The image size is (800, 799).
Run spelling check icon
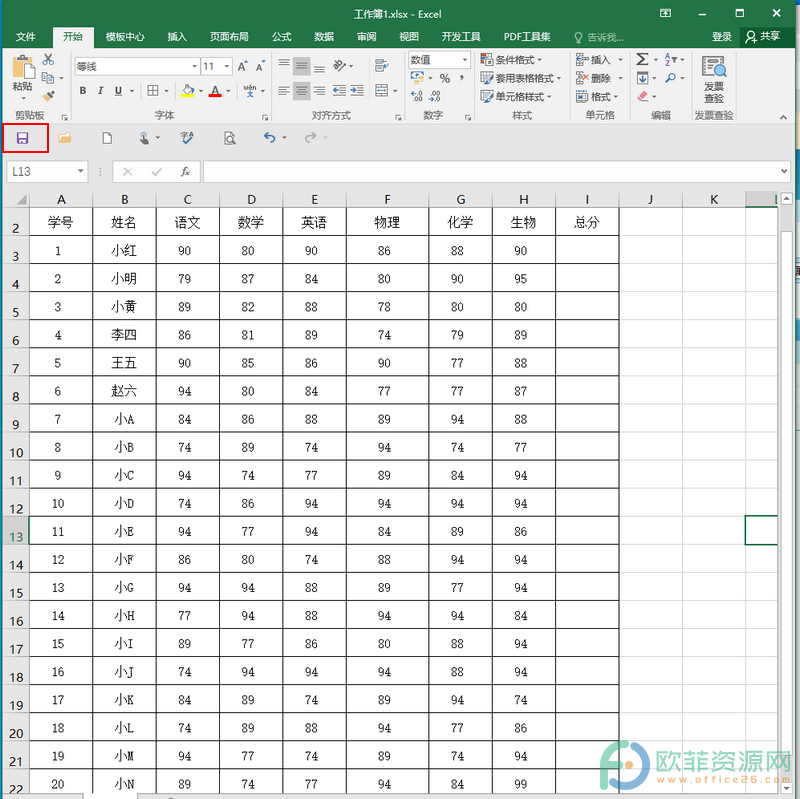coord(187,138)
